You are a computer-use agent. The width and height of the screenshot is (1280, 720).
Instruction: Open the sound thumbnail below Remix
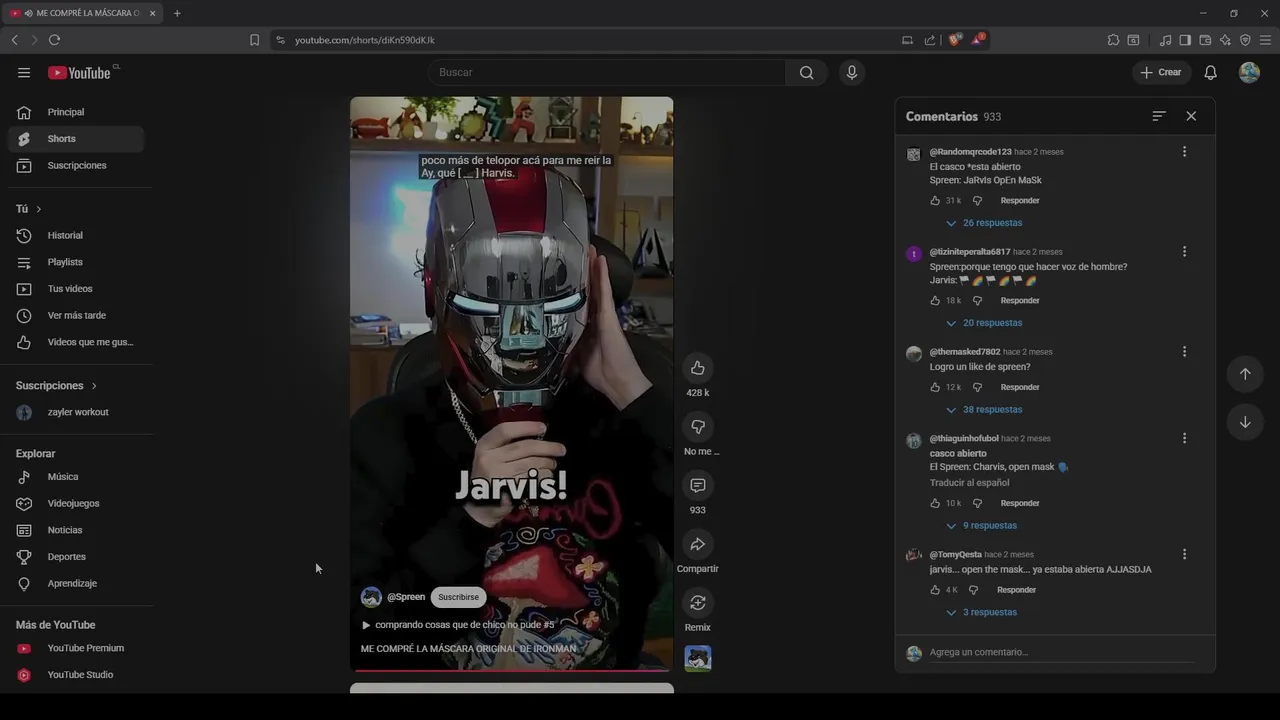tap(698, 658)
